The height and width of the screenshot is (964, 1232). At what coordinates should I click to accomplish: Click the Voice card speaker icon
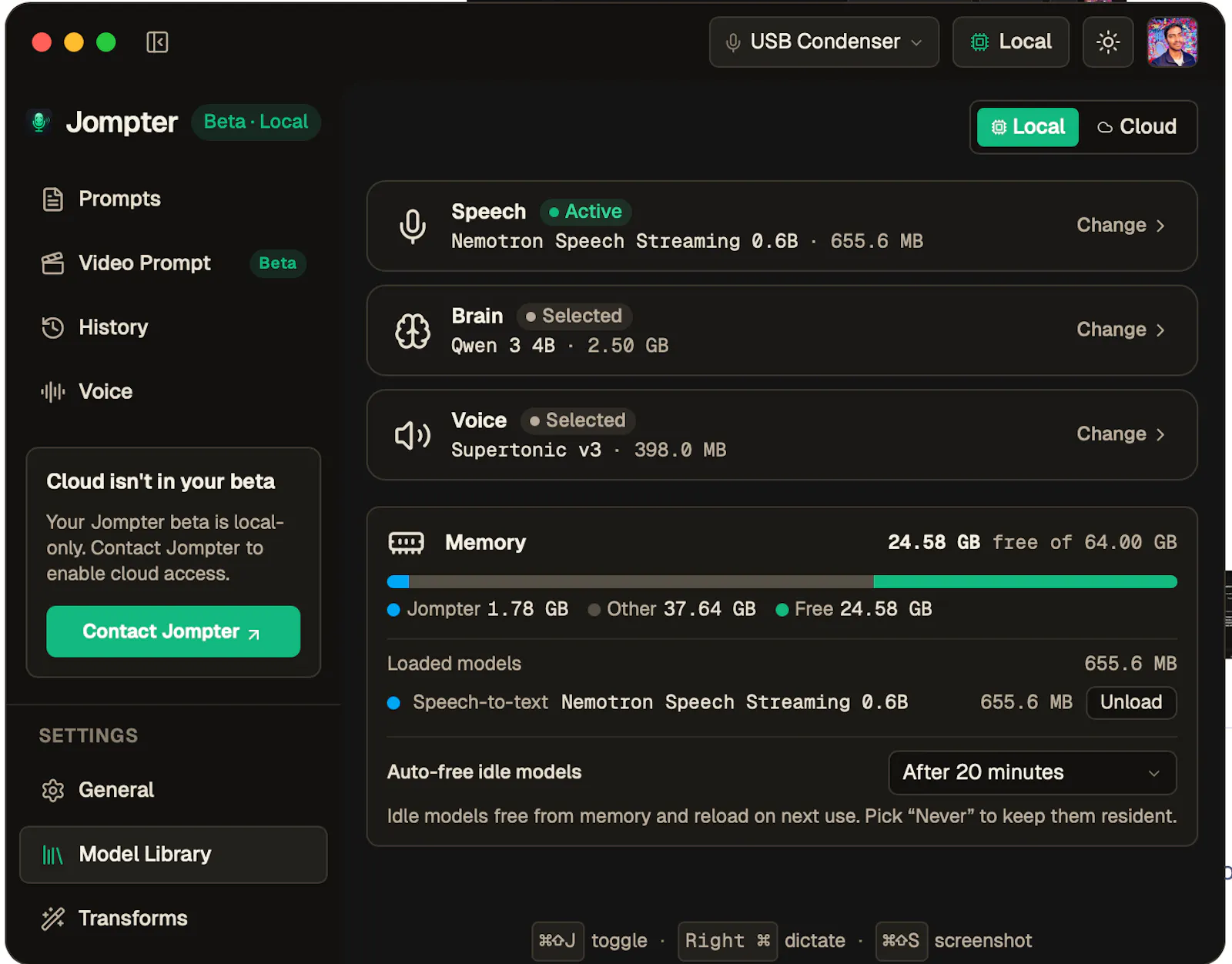click(x=413, y=436)
